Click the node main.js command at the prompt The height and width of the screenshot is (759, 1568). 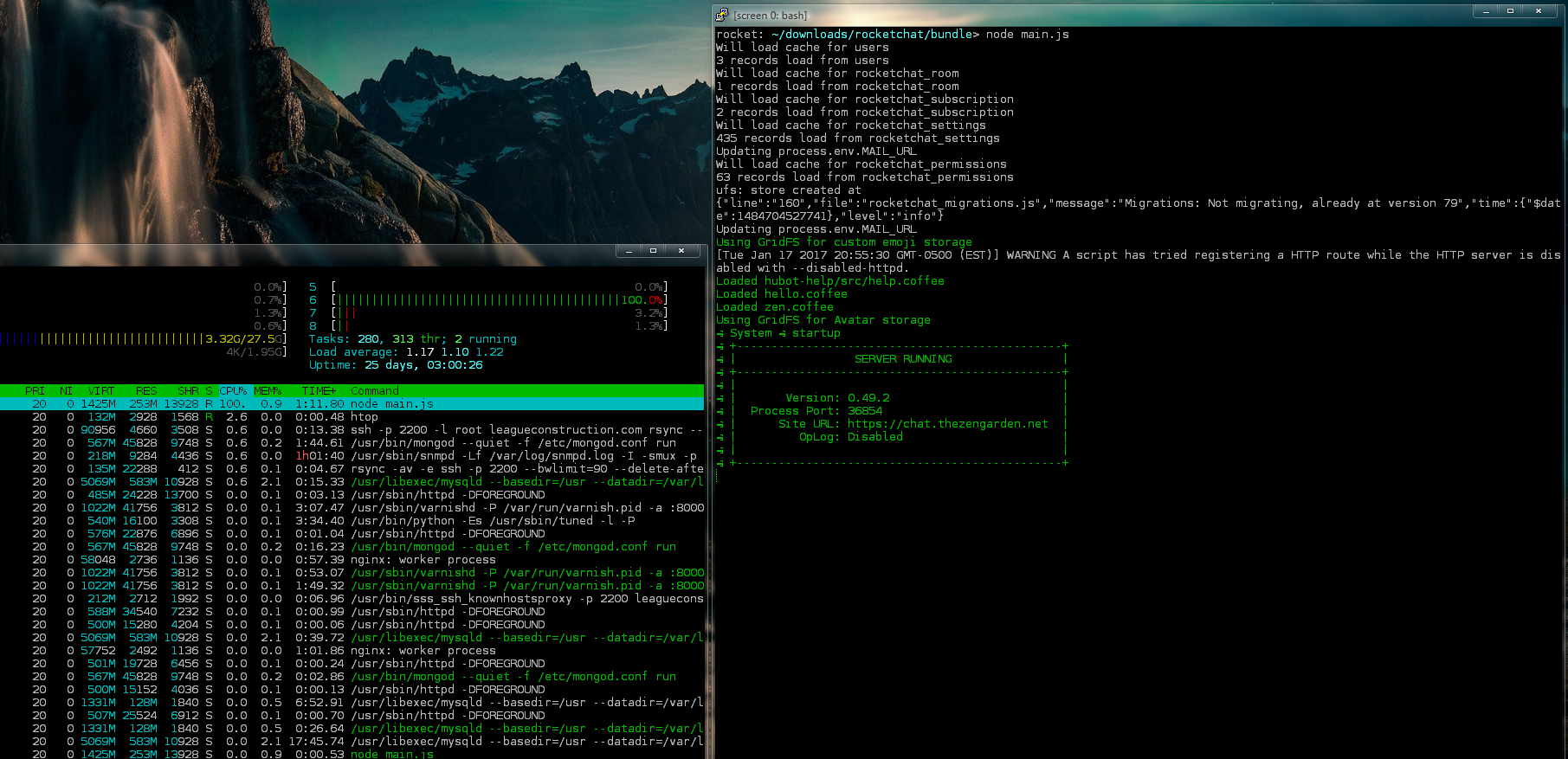point(1028,35)
